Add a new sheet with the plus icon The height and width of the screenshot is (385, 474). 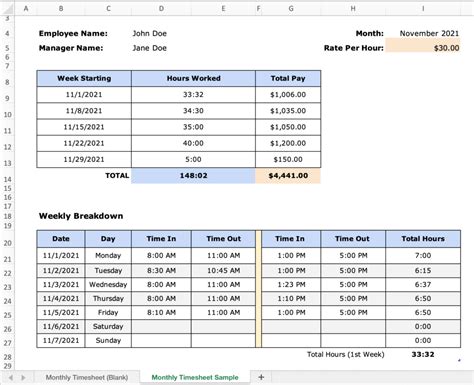(x=261, y=377)
